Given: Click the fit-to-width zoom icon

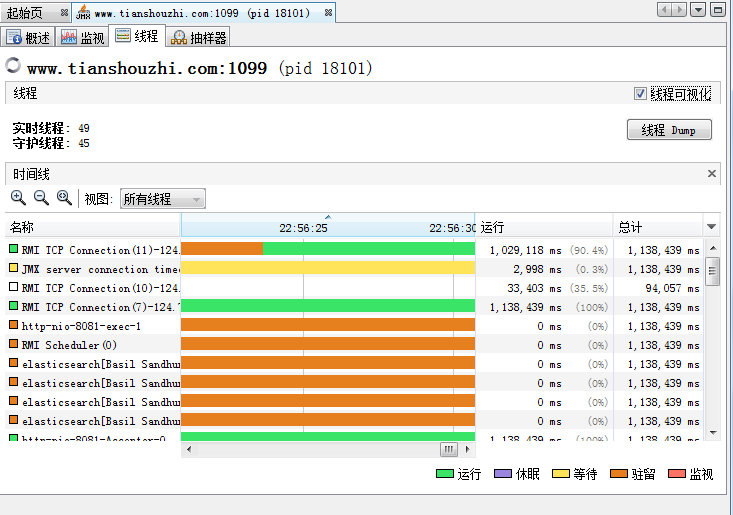Looking at the screenshot, I should tap(64, 198).
